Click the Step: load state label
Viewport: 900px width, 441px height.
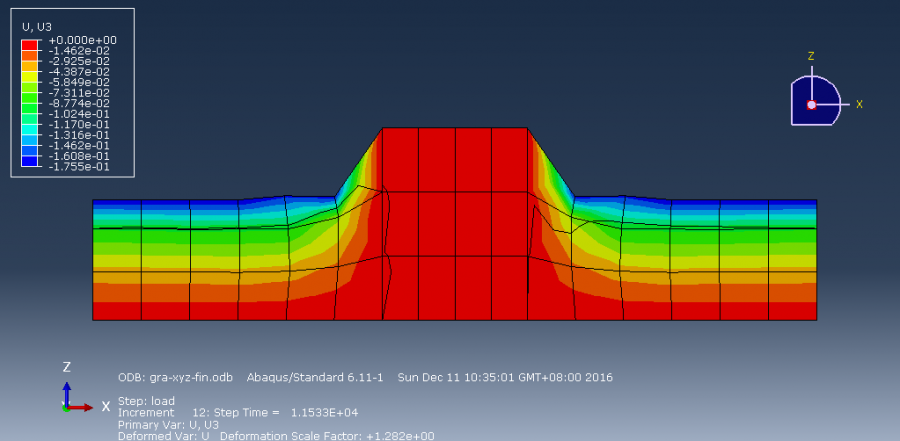(146, 401)
